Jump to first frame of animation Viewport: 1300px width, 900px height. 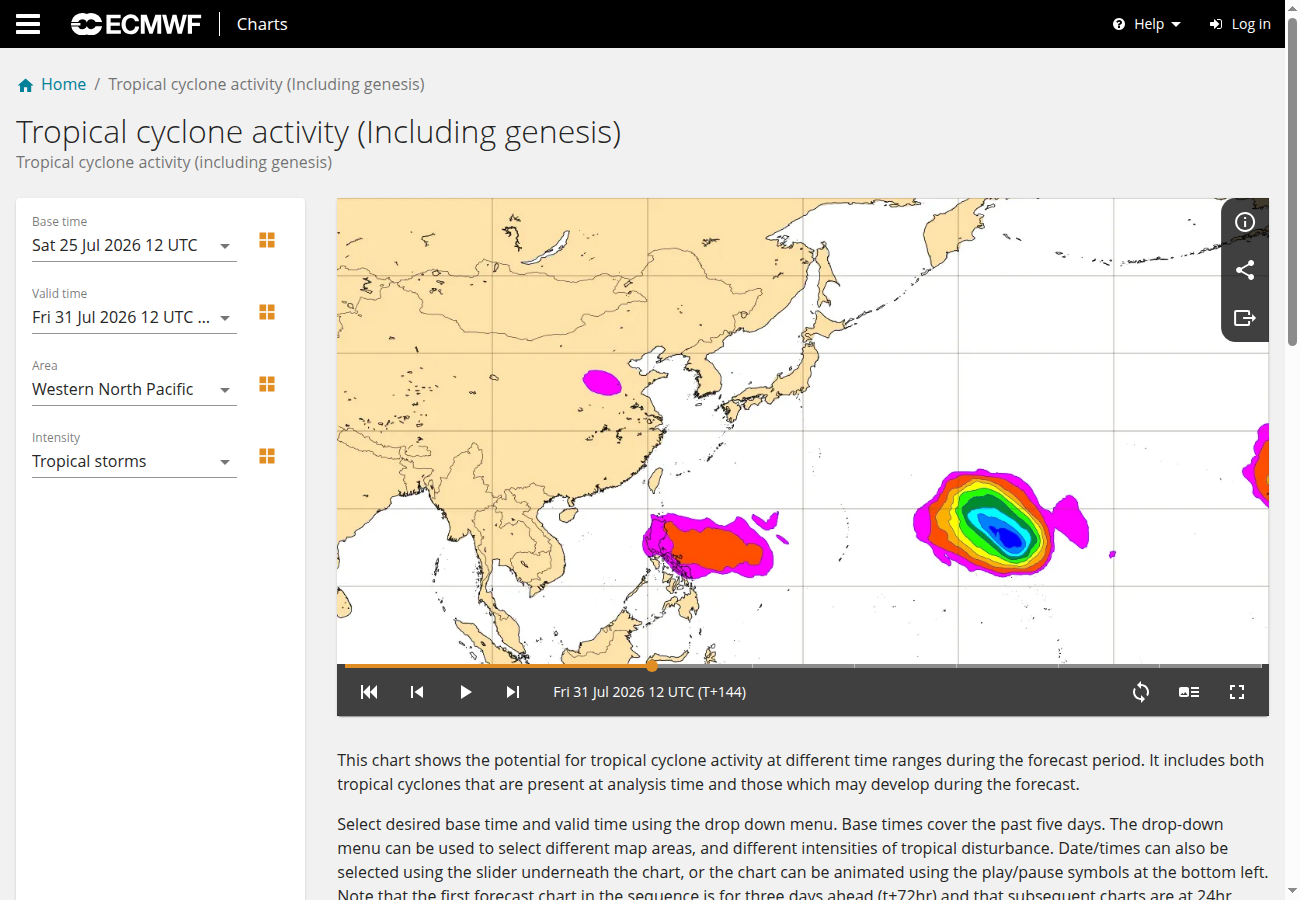[369, 692]
